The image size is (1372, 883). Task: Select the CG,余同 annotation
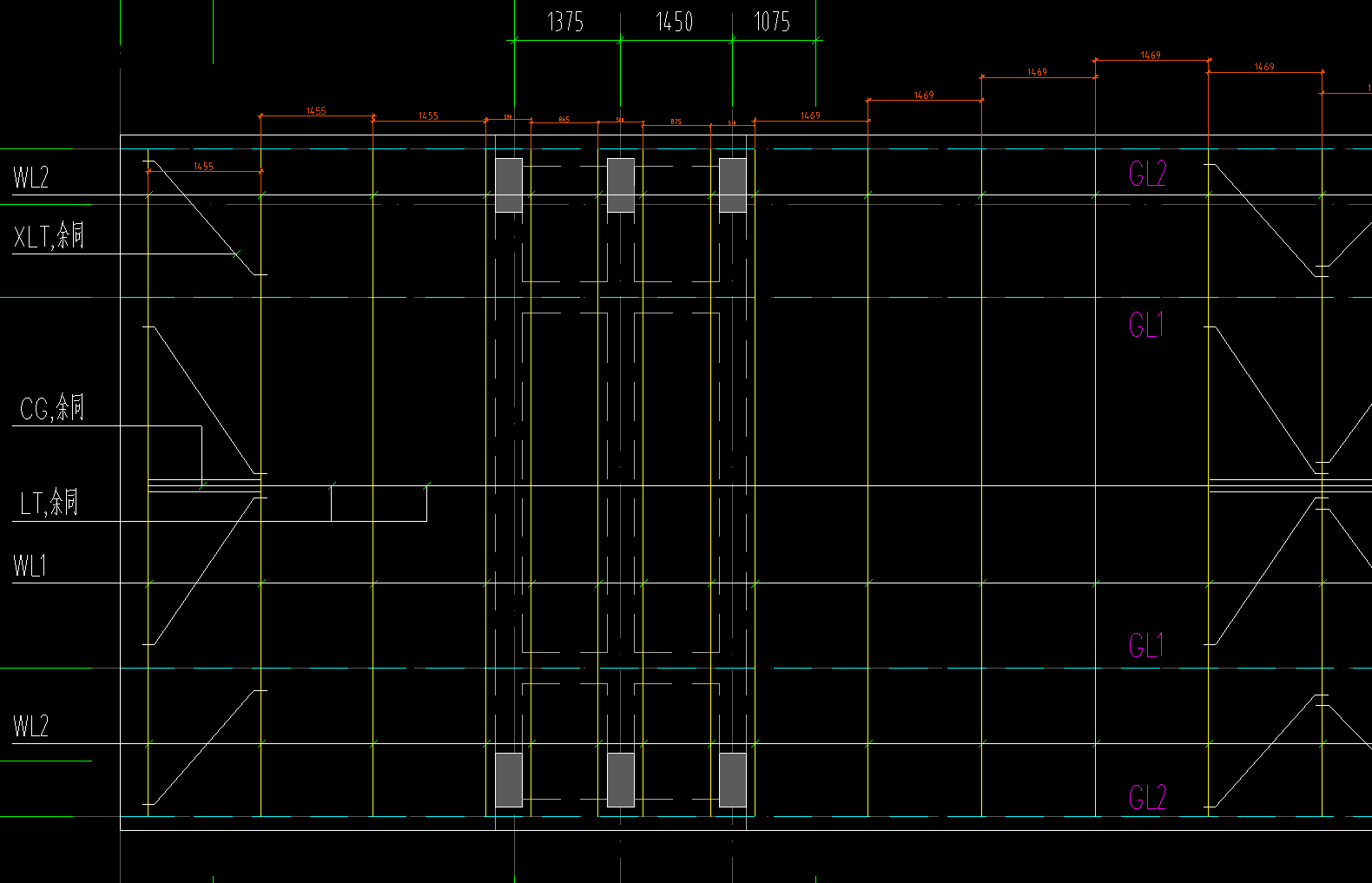click(x=52, y=408)
